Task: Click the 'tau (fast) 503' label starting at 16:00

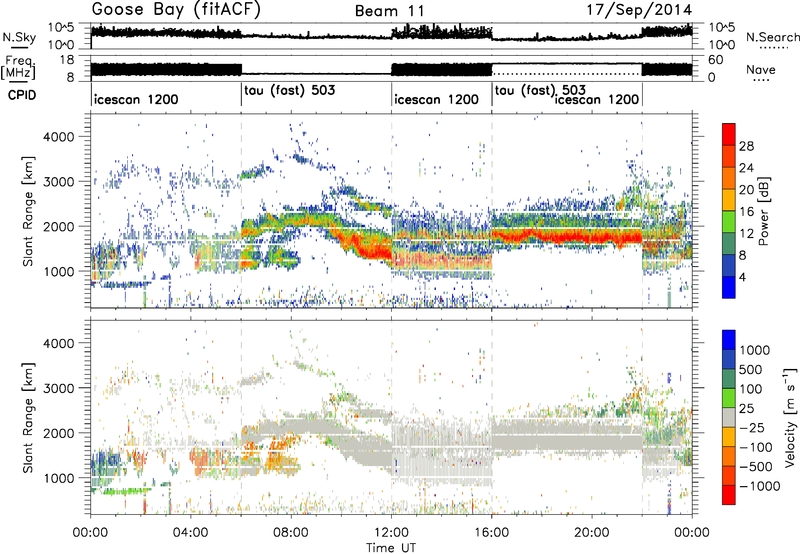Action: click(540, 90)
